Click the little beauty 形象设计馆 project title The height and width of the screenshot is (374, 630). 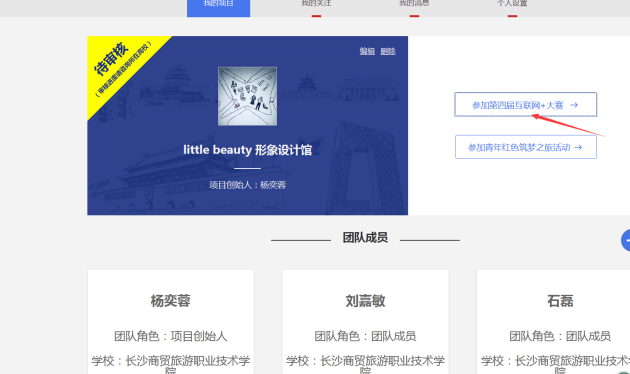click(248, 150)
